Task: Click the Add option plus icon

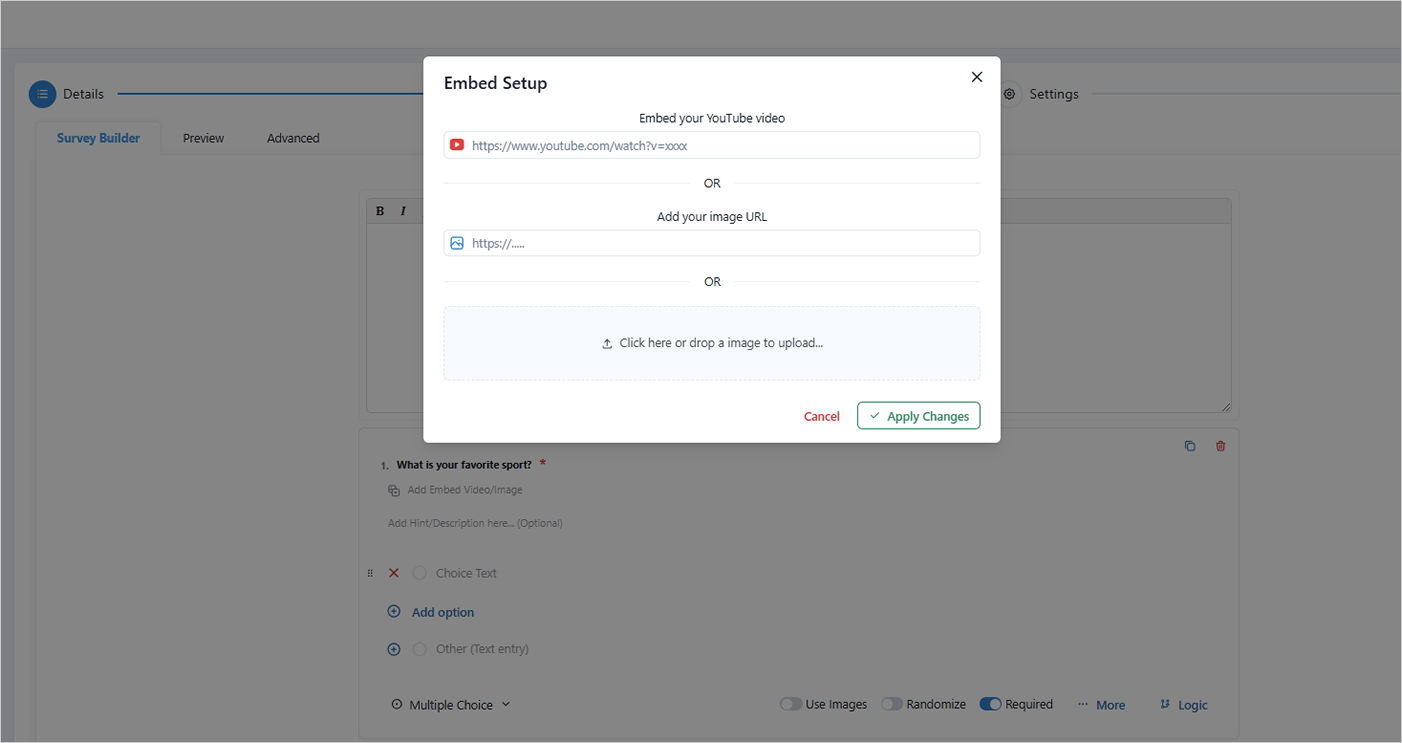Action: [394, 611]
